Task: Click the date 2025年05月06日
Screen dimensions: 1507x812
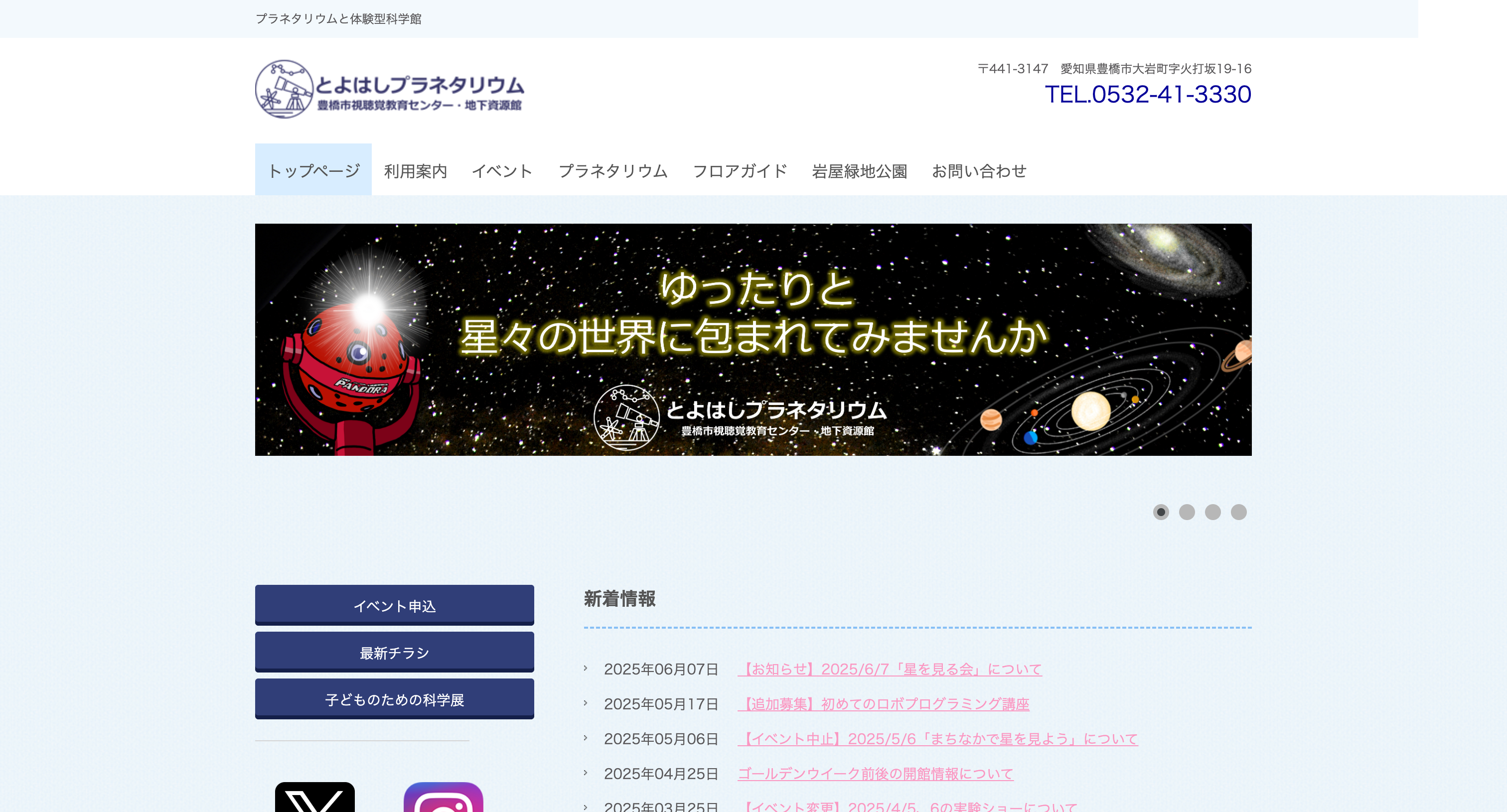Action: [x=661, y=739]
